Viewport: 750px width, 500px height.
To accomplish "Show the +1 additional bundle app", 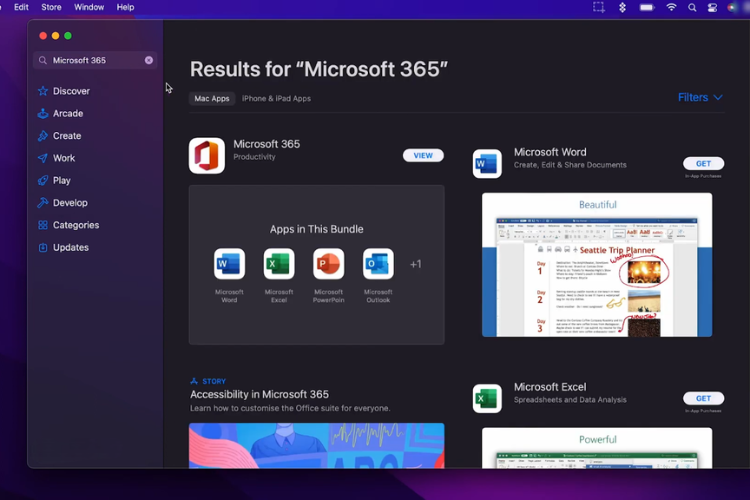I will (415, 264).
